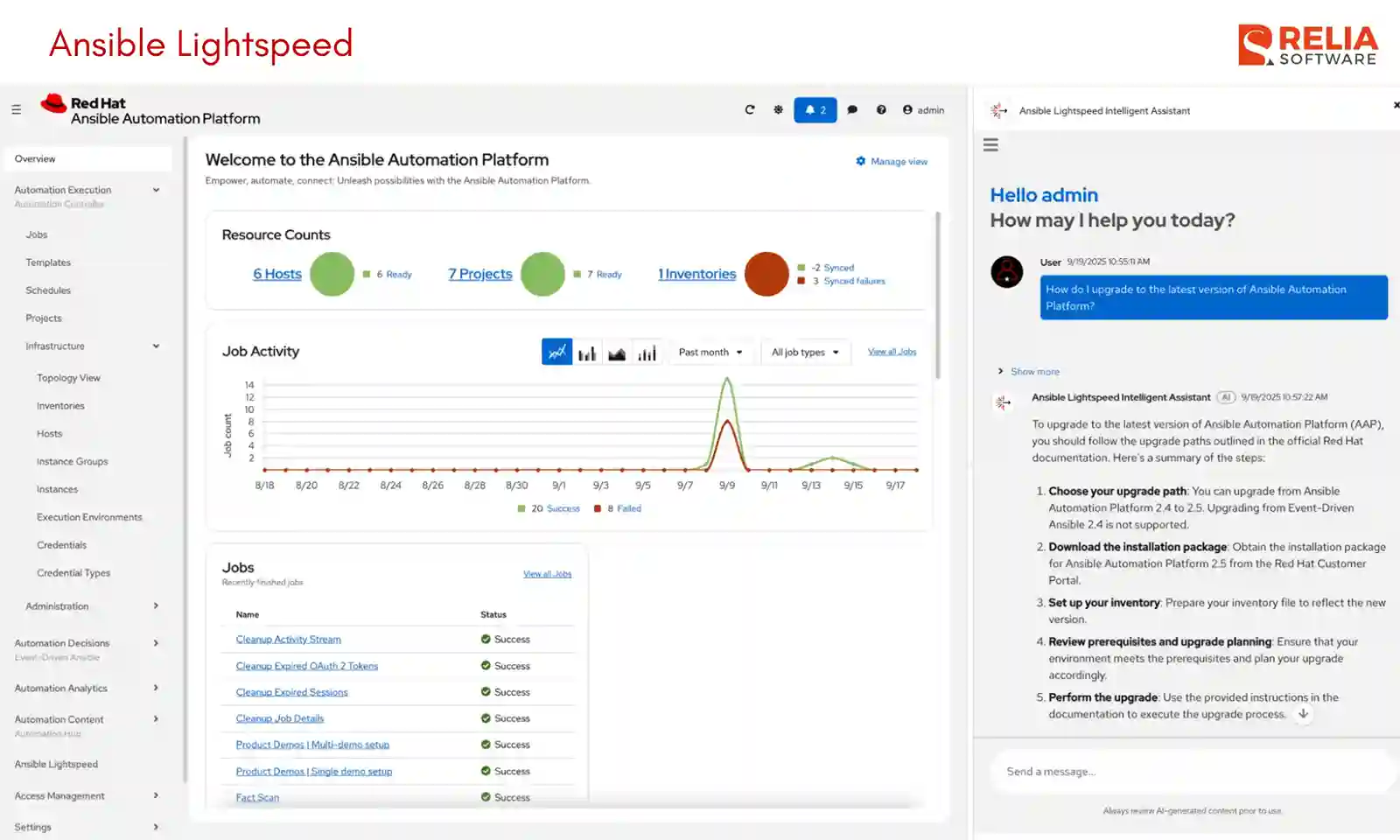Switch Job Activity to area chart view
Screen dimensions: 1400x840
point(617,351)
